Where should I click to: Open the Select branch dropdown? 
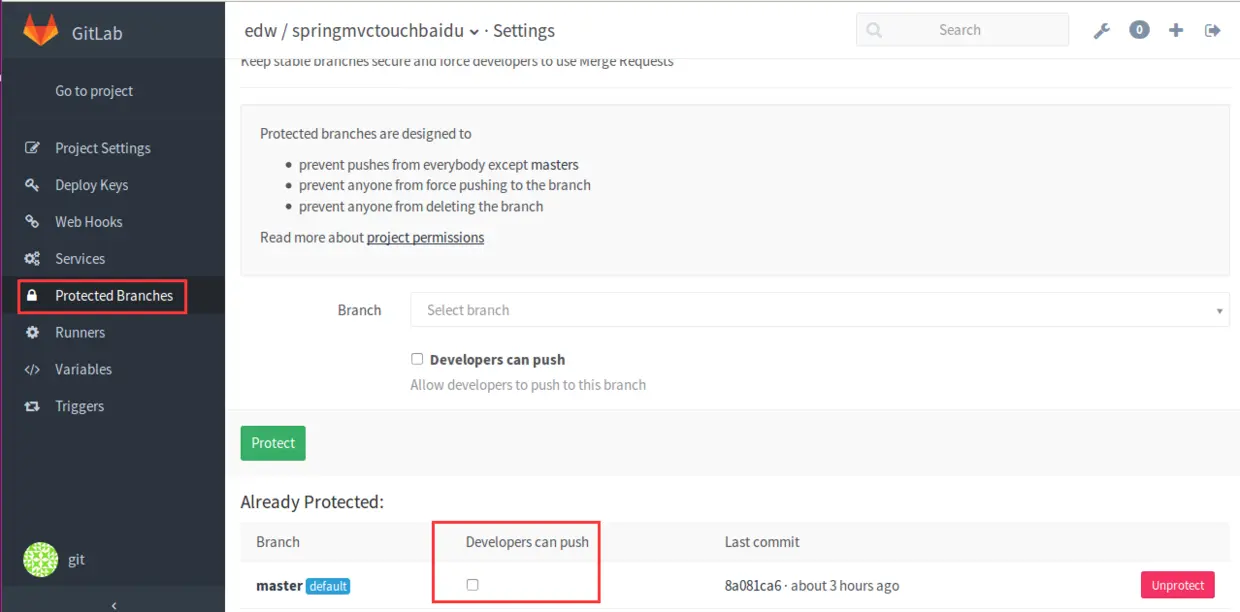pyautogui.click(x=819, y=310)
